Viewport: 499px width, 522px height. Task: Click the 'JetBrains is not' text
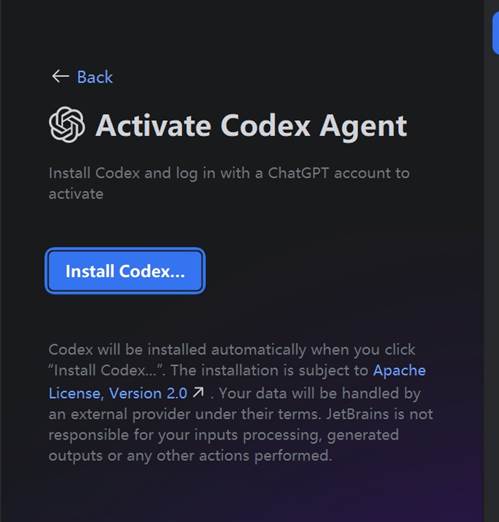(380, 414)
